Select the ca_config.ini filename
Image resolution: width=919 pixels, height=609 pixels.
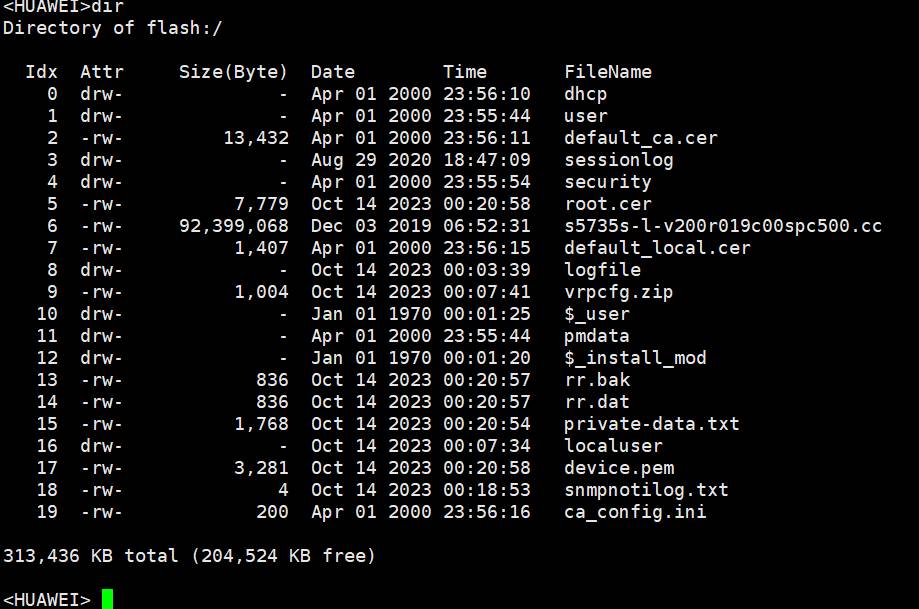[635, 512]
